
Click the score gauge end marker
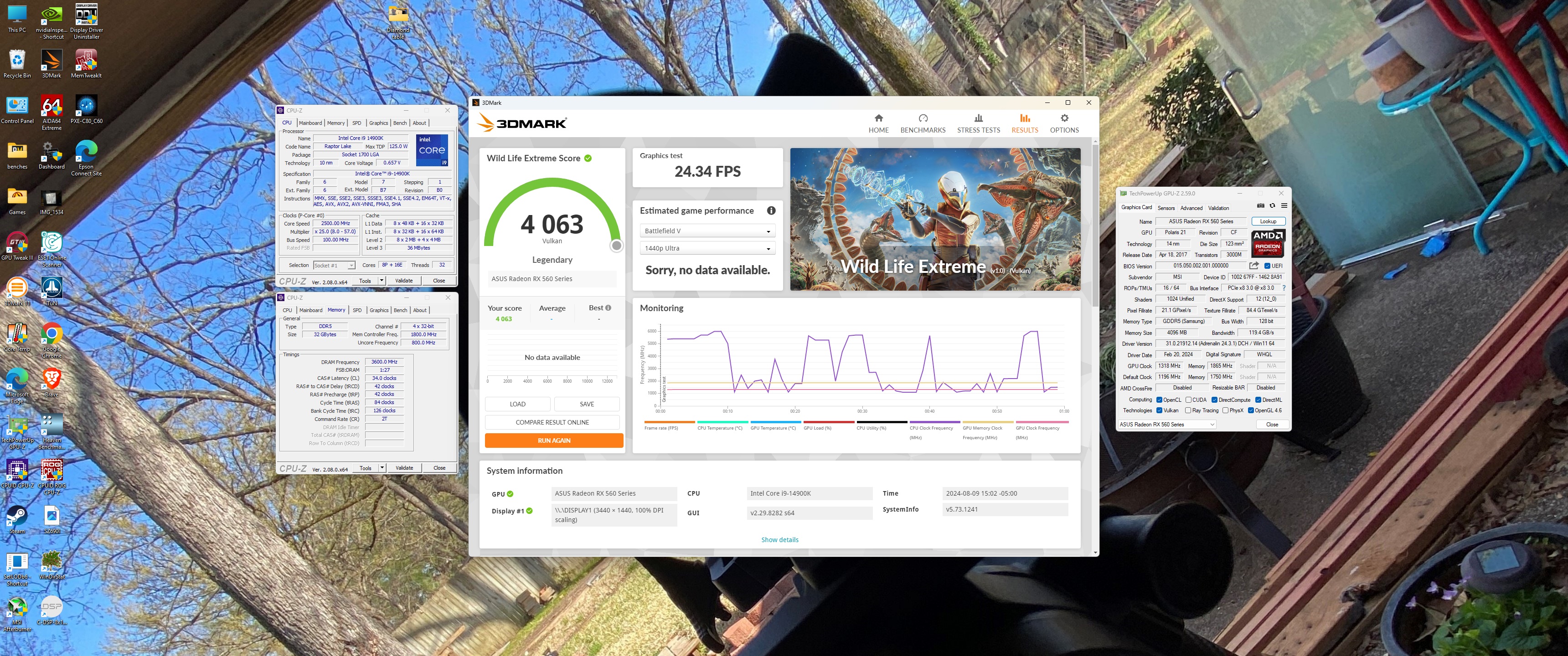coord(617,246)
